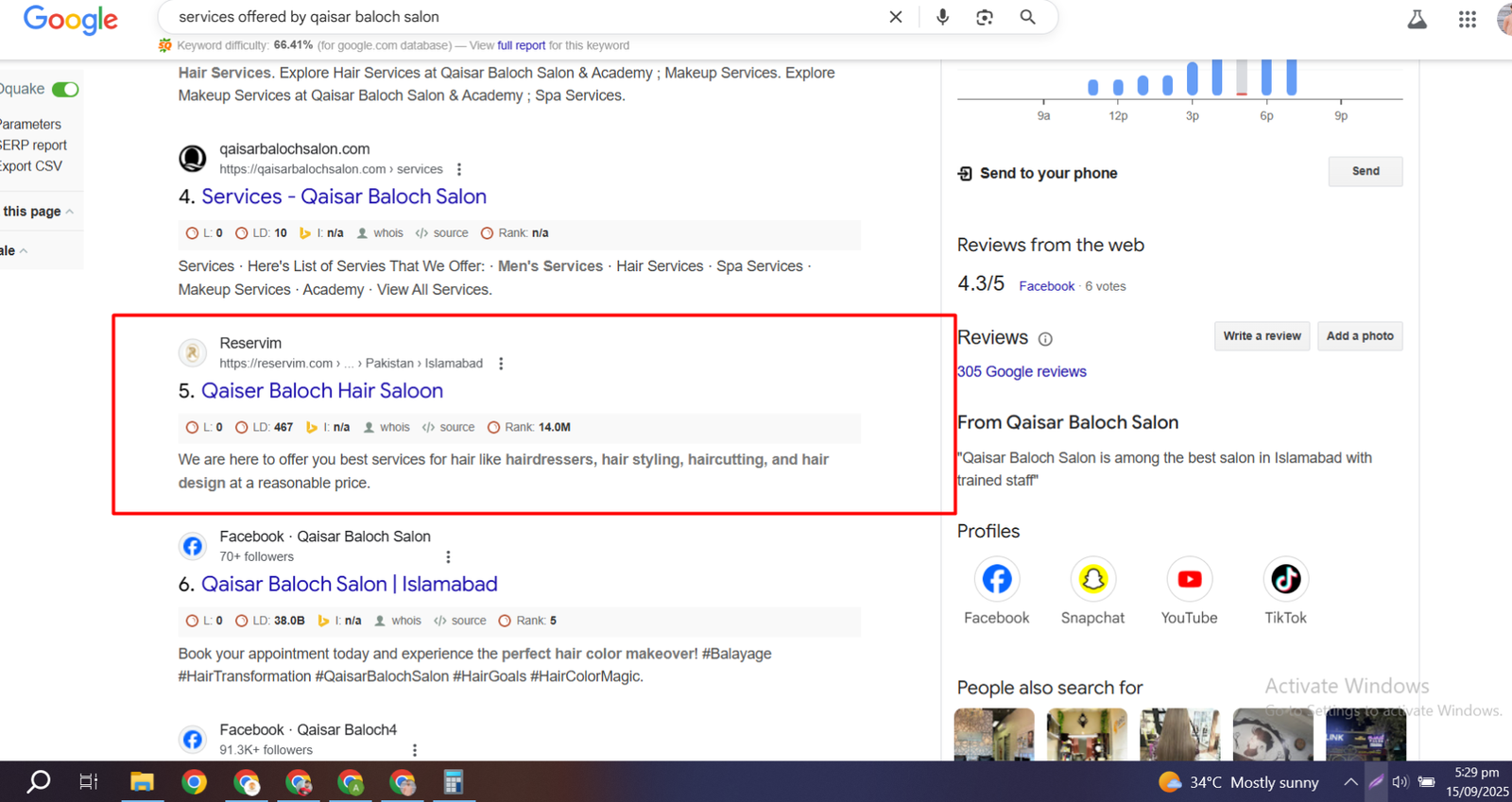Open Search Labs flask icon
The width and height of the screenshot is (1512, 802).
1417,19
